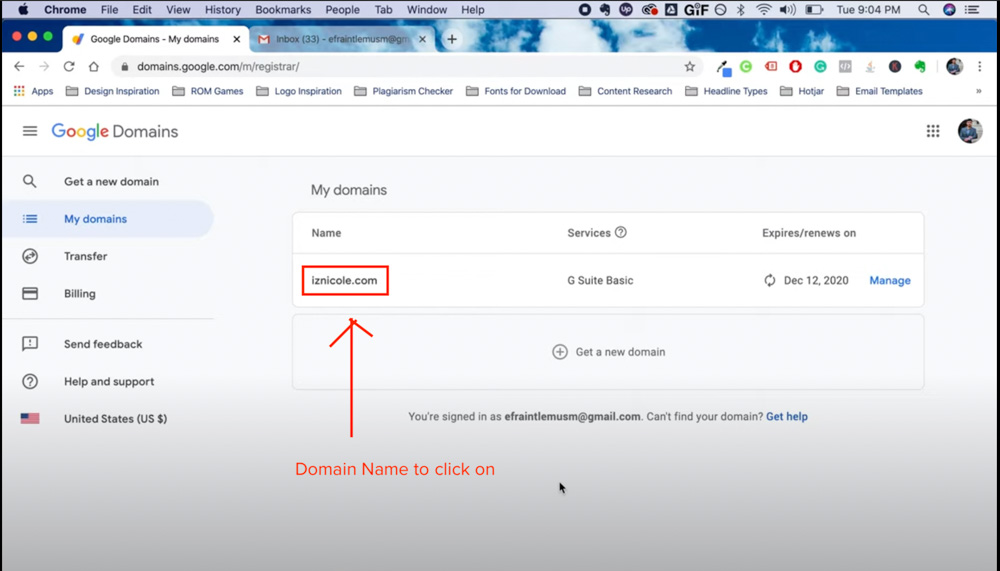The width and height of the screenshot is (1000, 571).
Task: Click the Wi-Fi icon in menu bar
Action: point(763,10)
